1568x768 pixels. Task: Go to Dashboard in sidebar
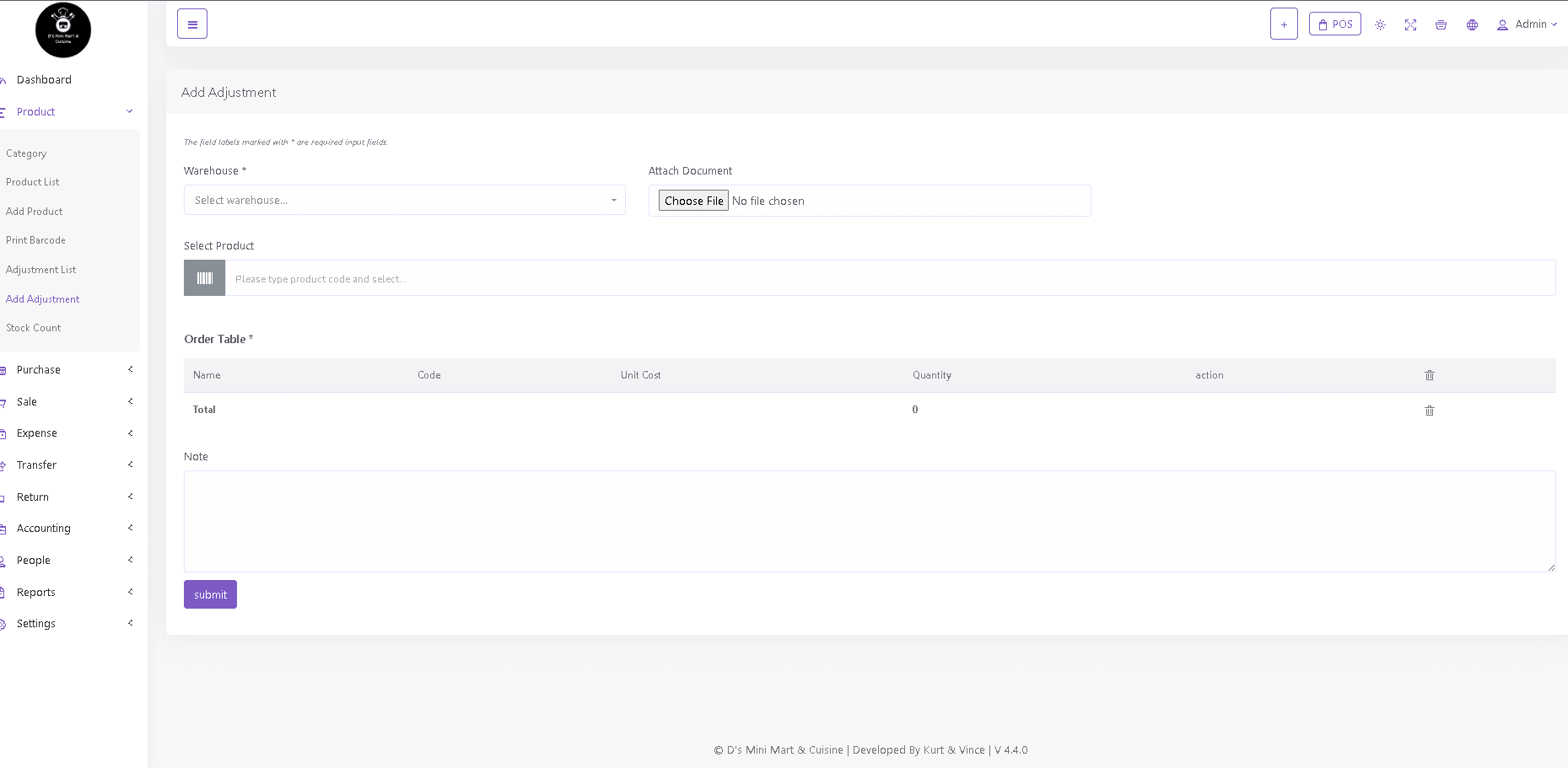coord(44,80)
